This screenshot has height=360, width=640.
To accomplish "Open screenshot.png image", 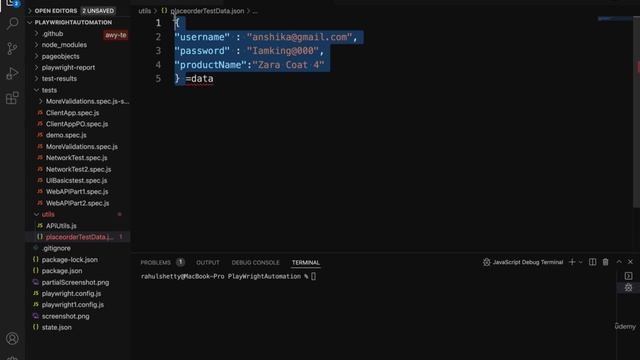I will tap(65, 316).
